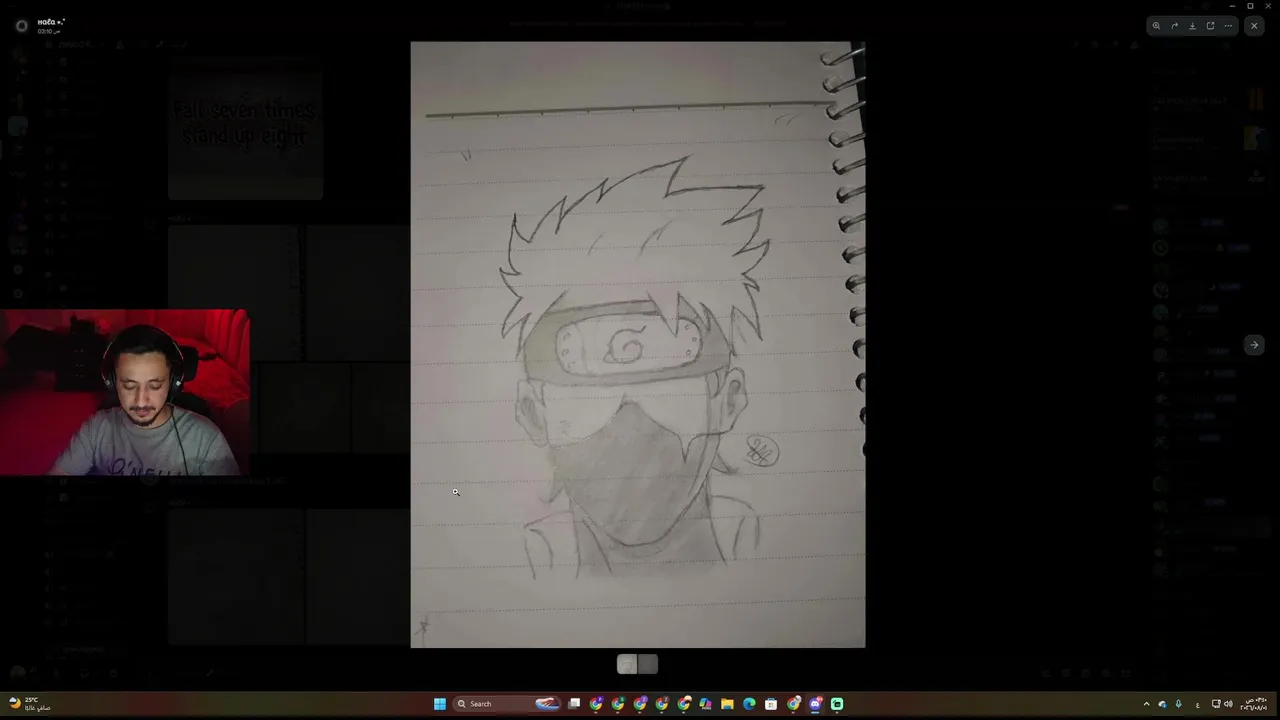Open the Windows Start menu
Viewport: 1280px width, 720px height.
tap(440, 704)
